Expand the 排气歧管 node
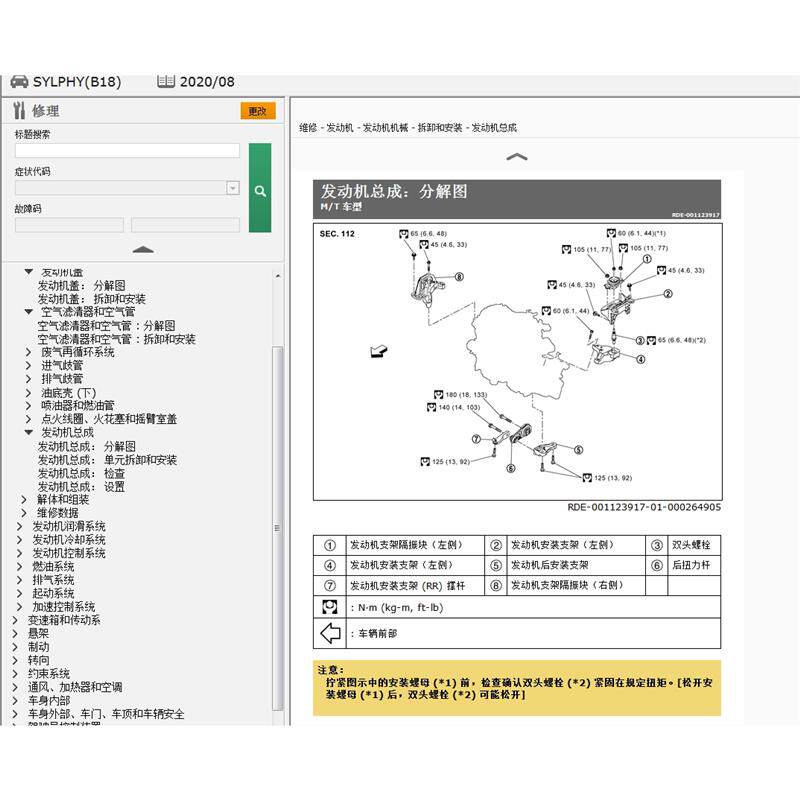 (29, 379)
